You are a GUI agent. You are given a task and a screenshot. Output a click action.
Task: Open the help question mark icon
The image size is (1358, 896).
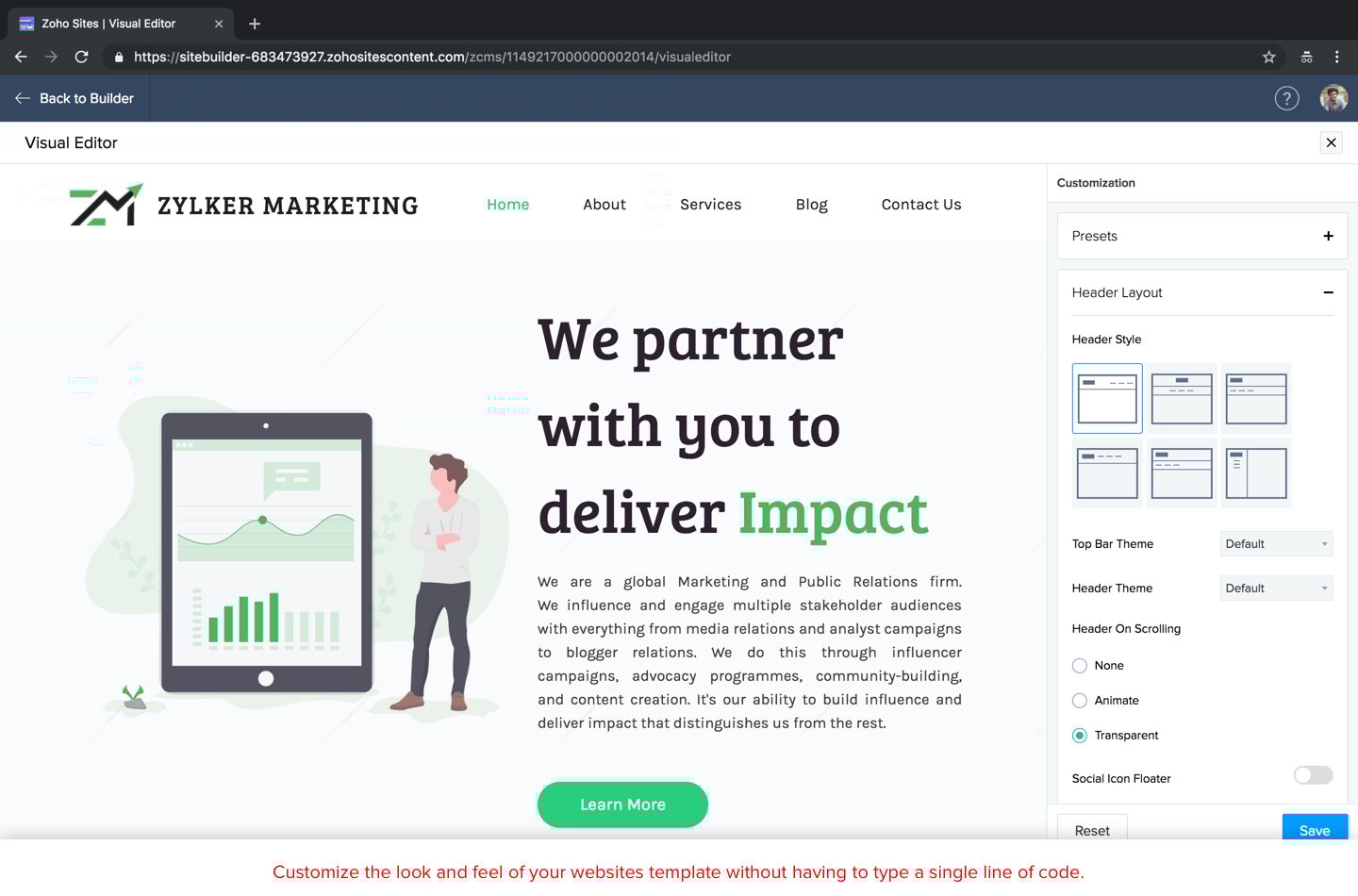click(x=1286, y=98)
